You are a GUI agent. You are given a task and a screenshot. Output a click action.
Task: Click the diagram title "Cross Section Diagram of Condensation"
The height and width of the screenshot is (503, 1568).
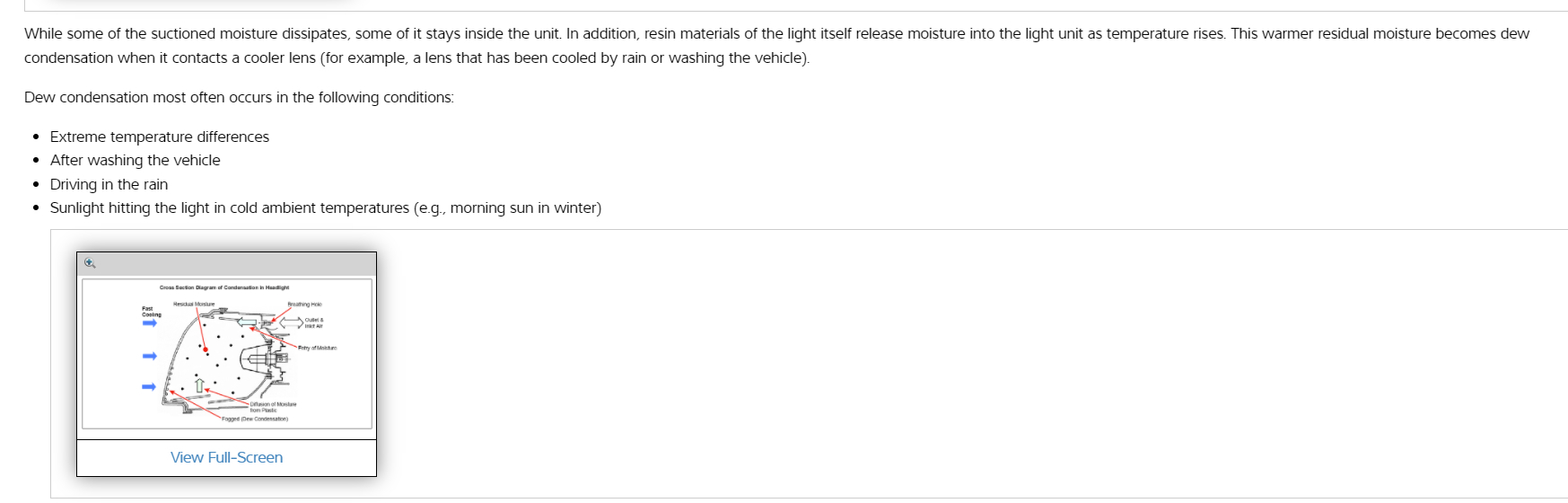click(224, 287)
